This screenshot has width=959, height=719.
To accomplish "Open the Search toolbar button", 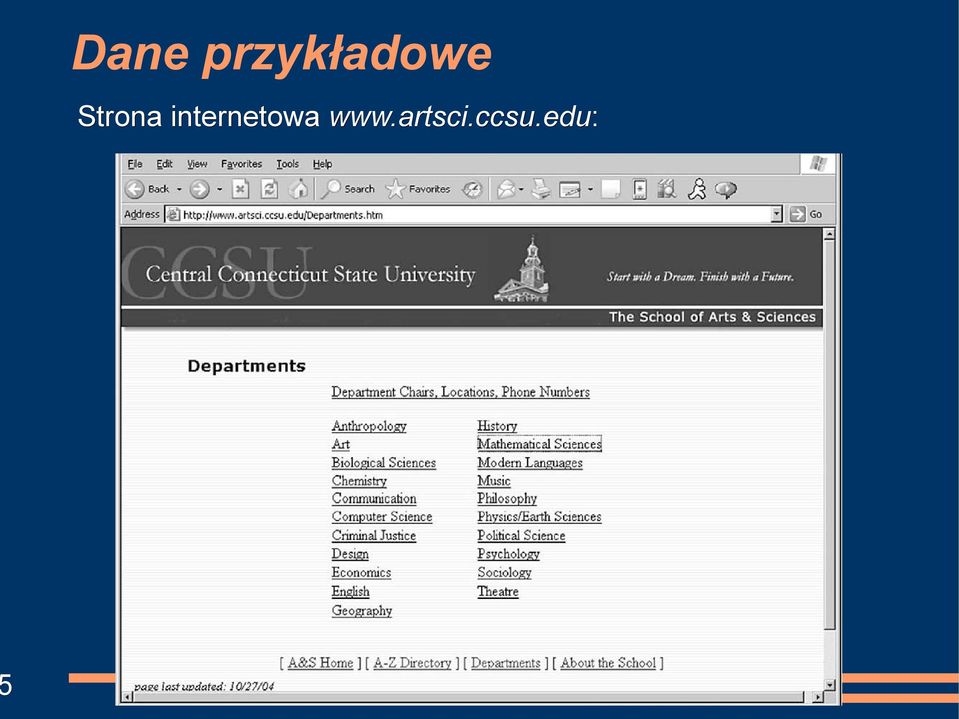I will [348, 190].
